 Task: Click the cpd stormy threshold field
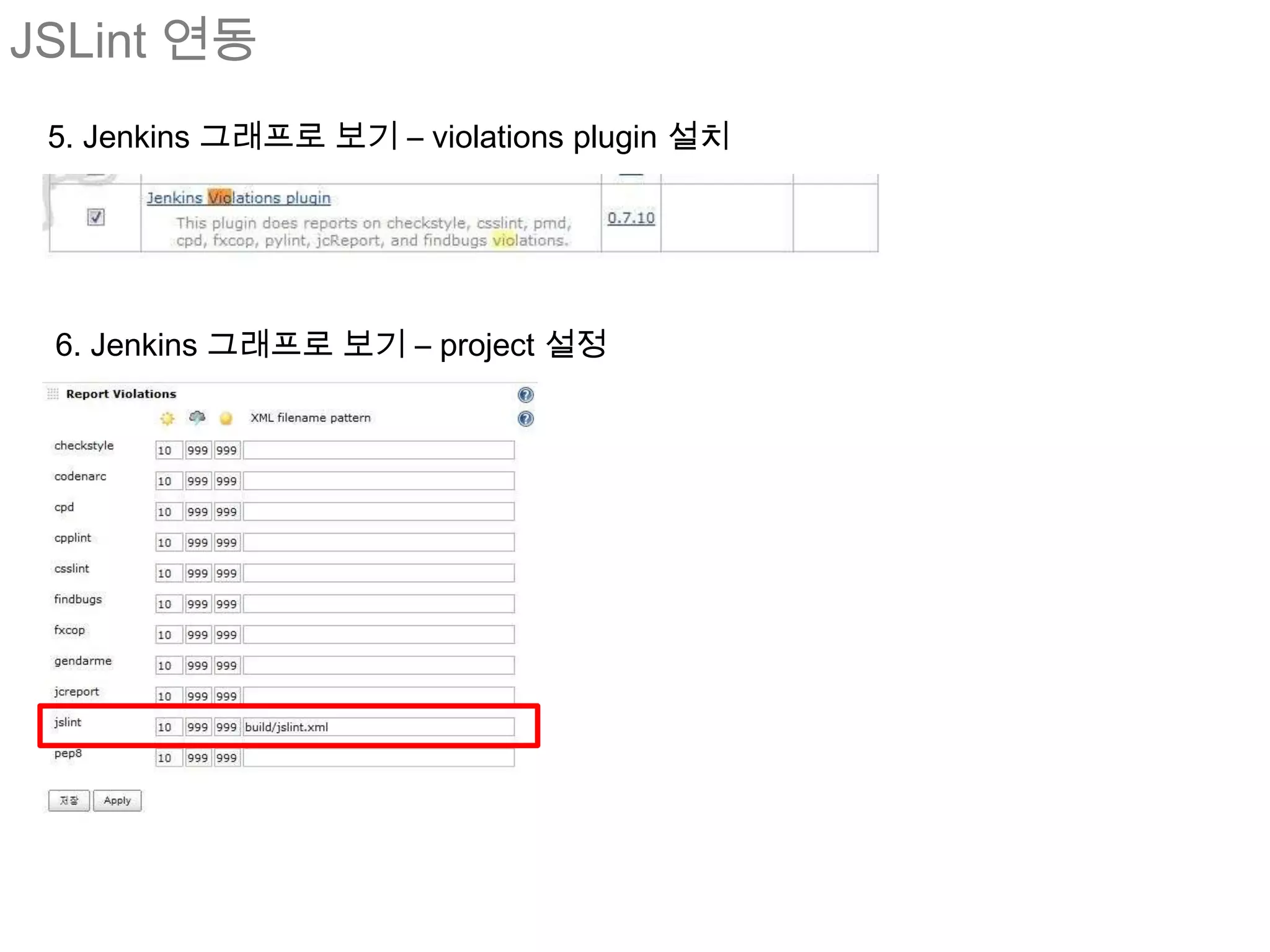[198, 512]
